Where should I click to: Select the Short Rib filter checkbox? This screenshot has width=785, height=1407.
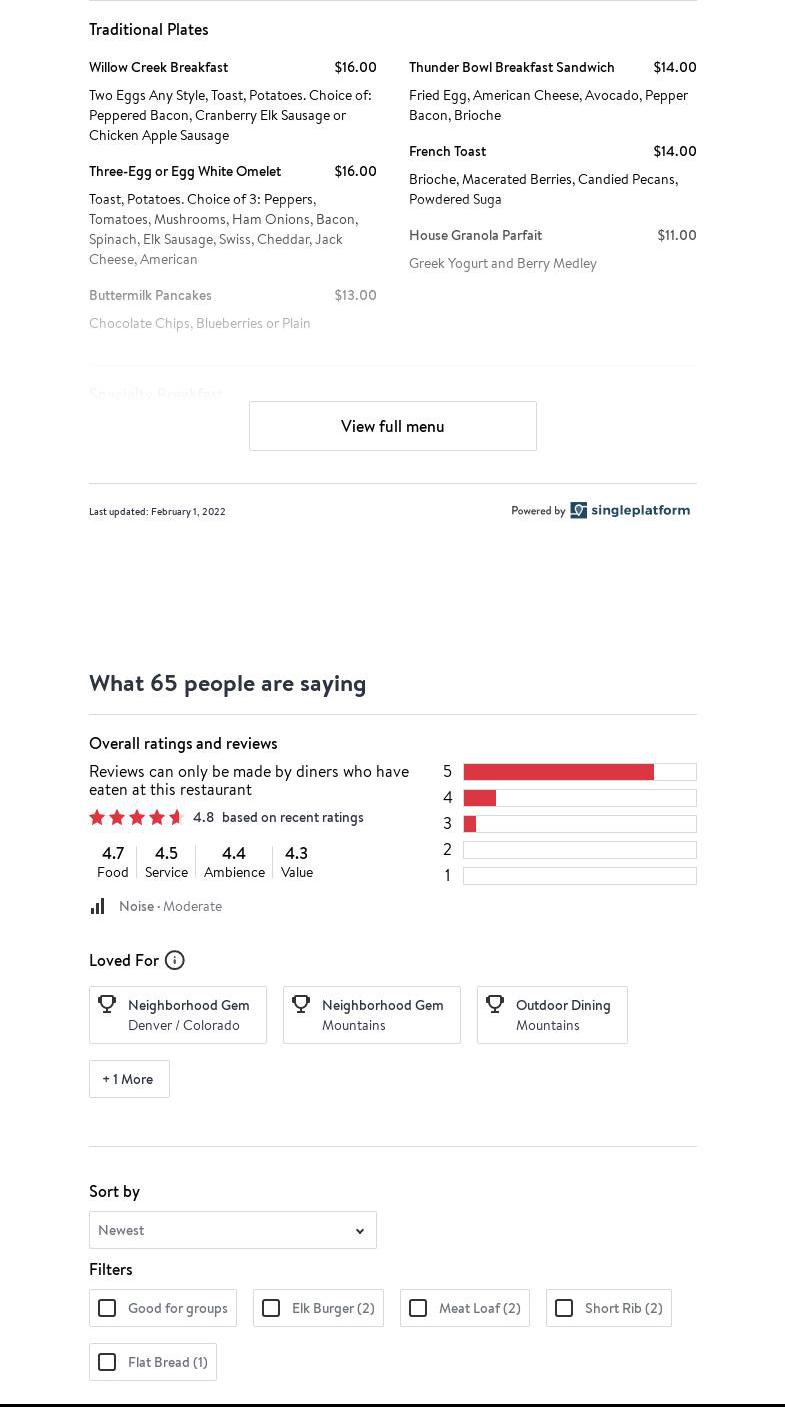point(564,1308)
